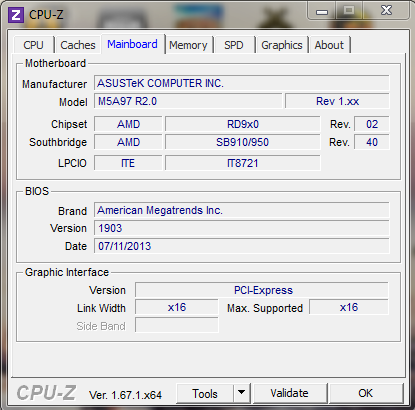Switch to the CPU tab
This screenshot has width=415, height=410.
click(x=33, y=45)
